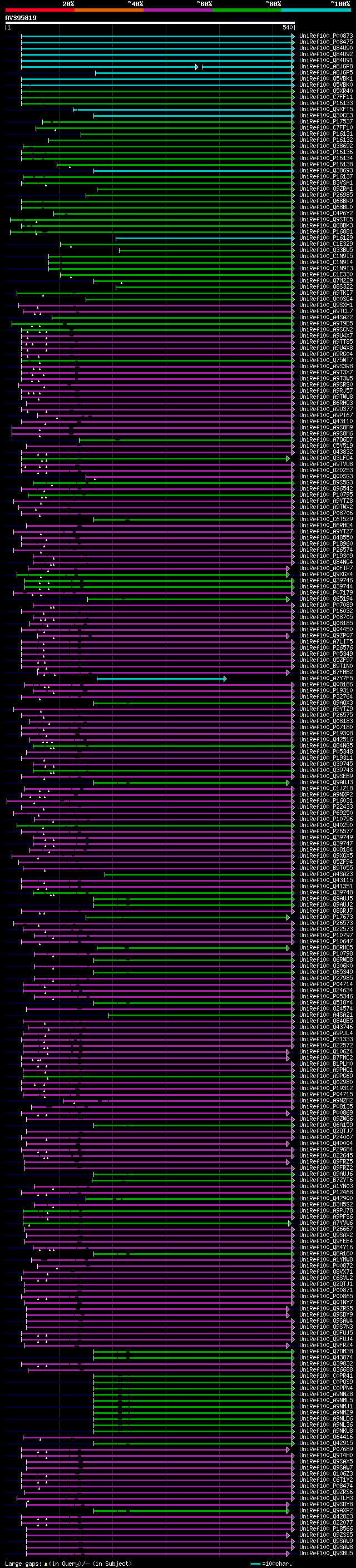Select the UniRef100_B7FHB2 hit label
Screen dimensions: 356x1568
click(x=326, y=672)
